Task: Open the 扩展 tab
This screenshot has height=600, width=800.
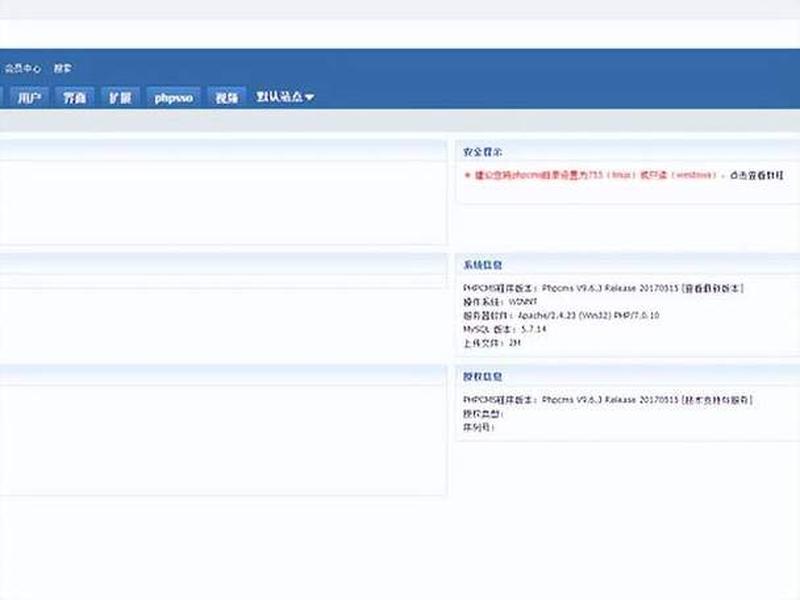Action: click(x=120, y=97)
